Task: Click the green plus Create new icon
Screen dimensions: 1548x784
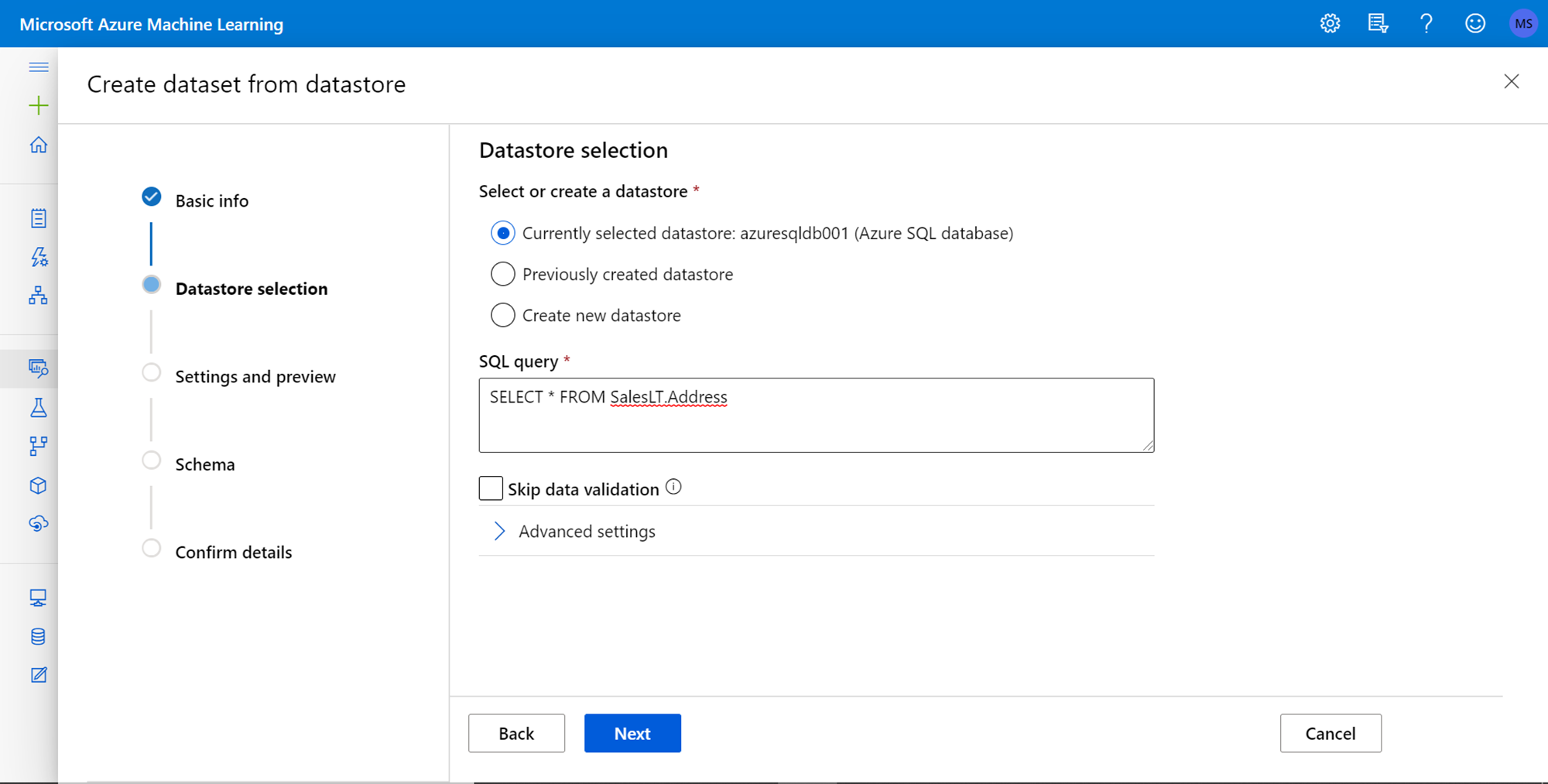Action: point(38,105)
